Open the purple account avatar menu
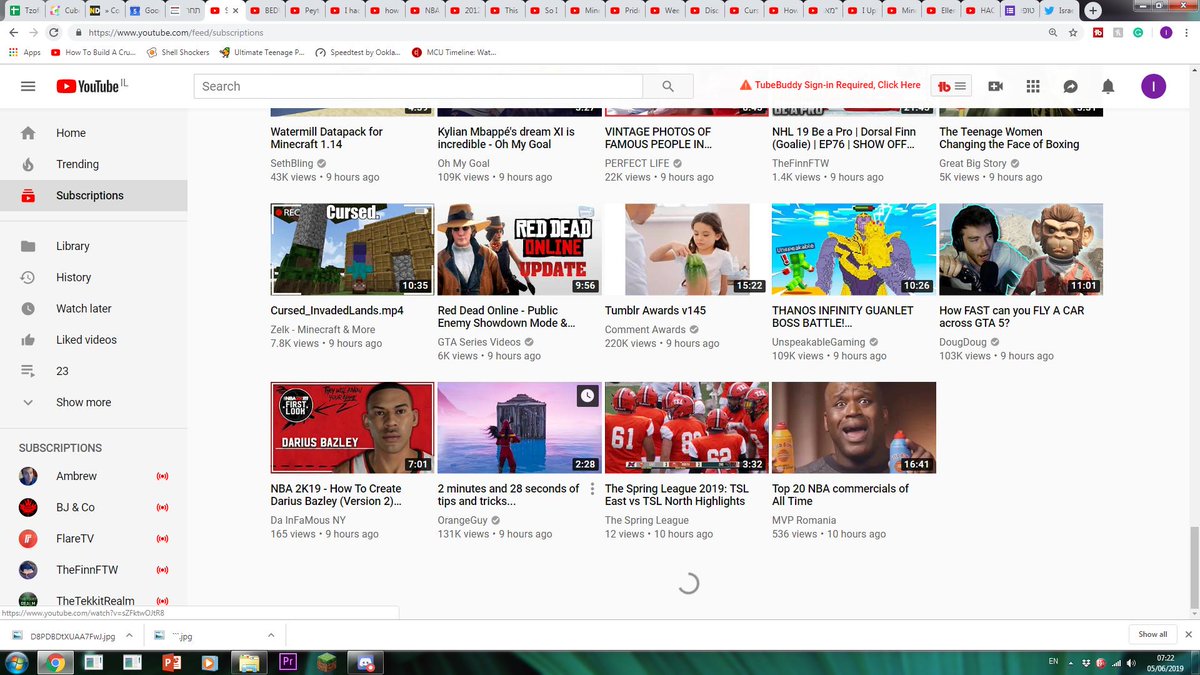Screen dimensions: 1200x675 pyautogui.click(x=1153, y=87)
